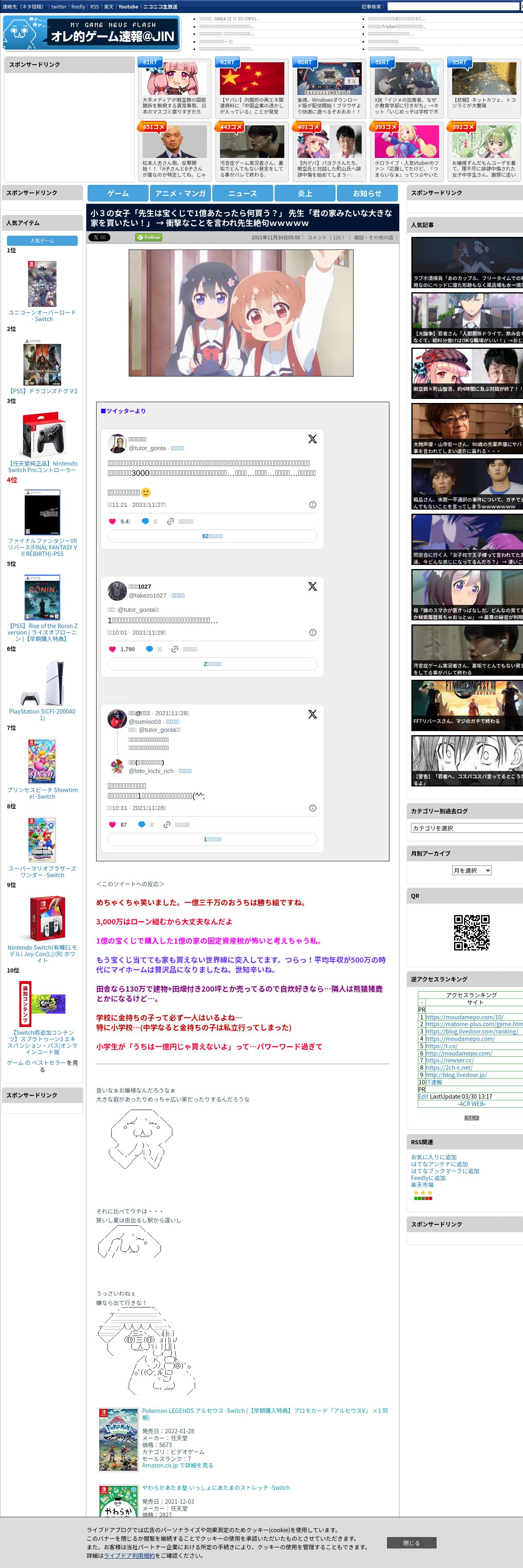523x1568 pixels.
Task: Click the QR code image
Action: point(471,932)
